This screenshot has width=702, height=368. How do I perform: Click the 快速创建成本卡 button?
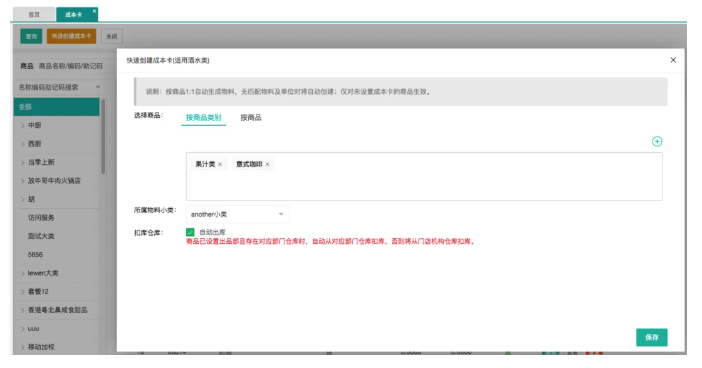(x=71, y=36)
